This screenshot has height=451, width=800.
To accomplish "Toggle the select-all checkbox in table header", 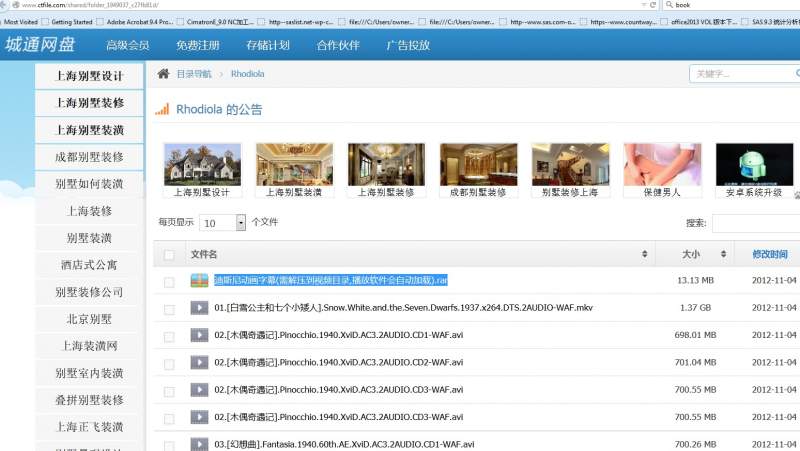I will coord(169,255).
